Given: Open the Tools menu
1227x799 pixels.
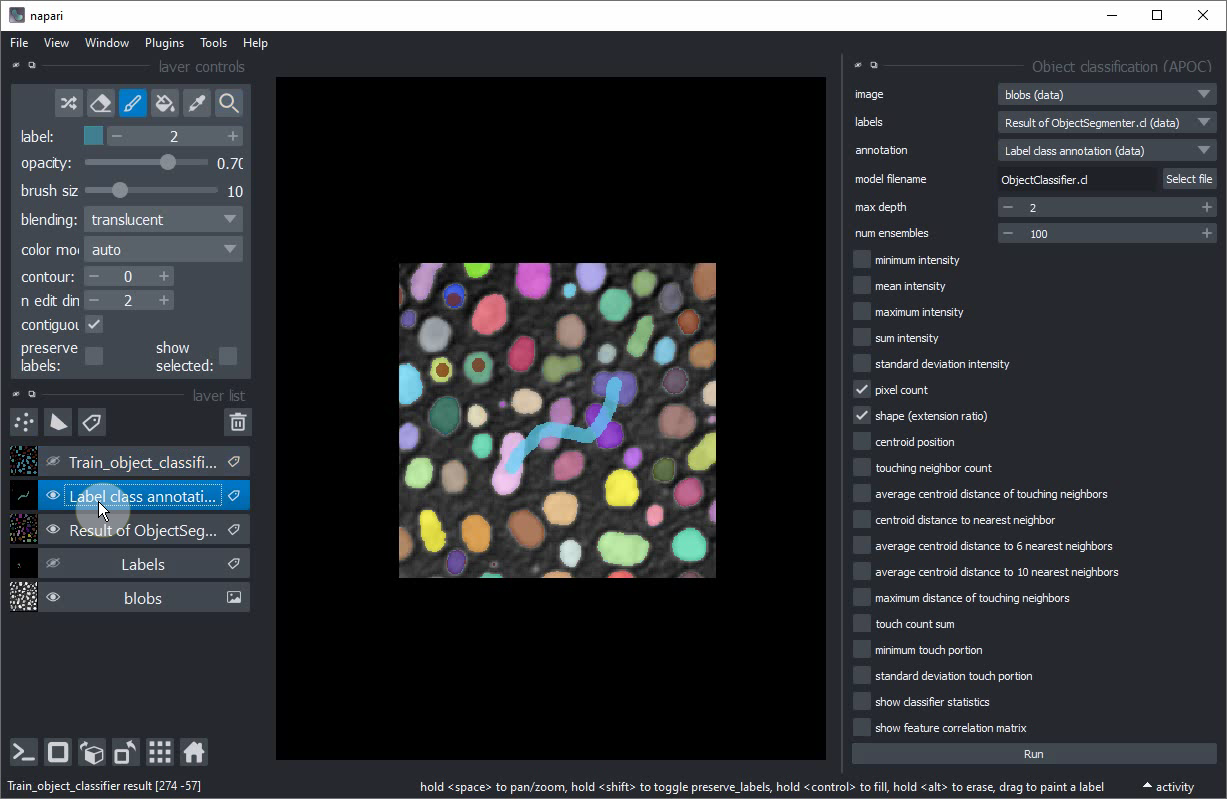Looking at the screenshot, I should click(x=213, y=43).
